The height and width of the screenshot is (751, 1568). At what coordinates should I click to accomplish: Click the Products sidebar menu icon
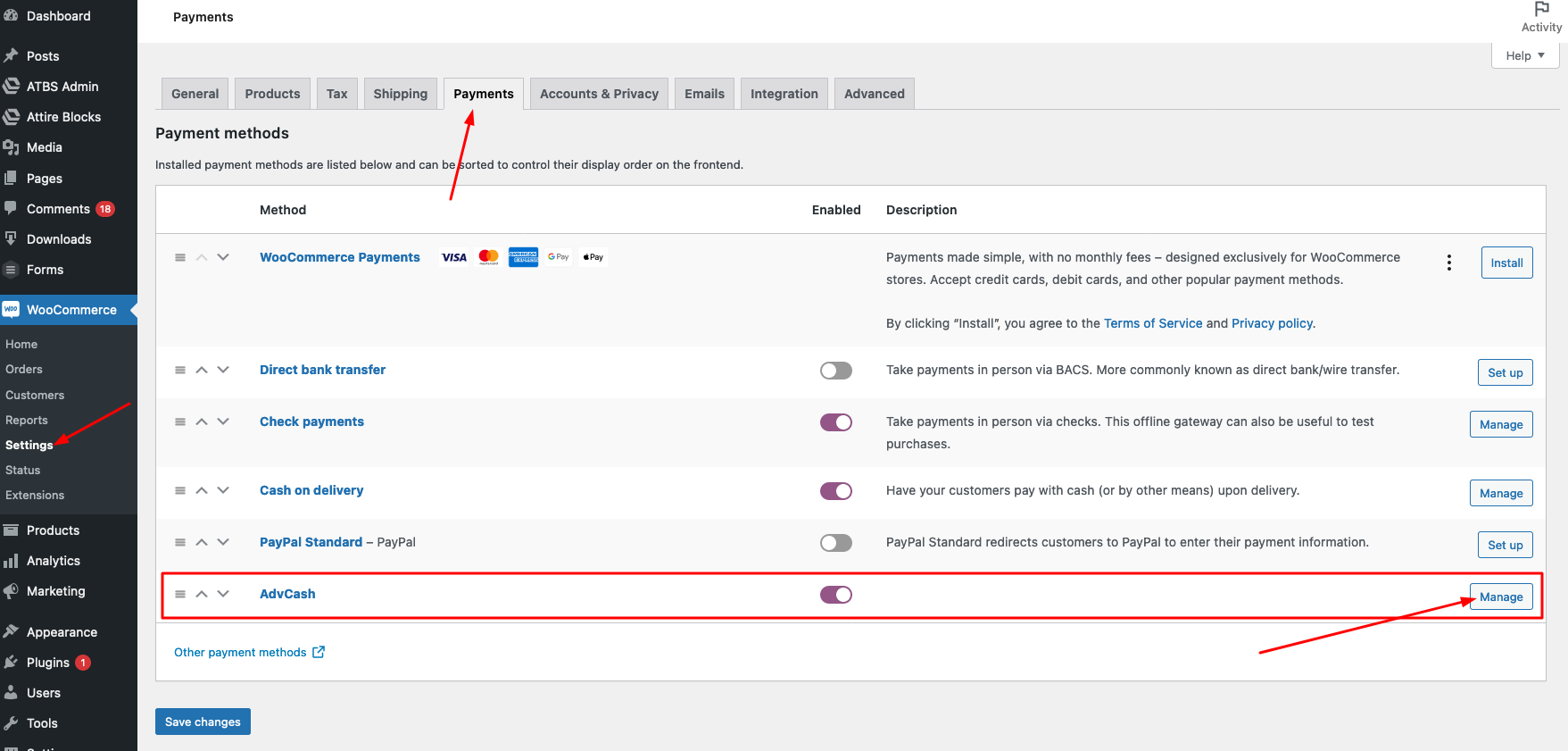11,530
